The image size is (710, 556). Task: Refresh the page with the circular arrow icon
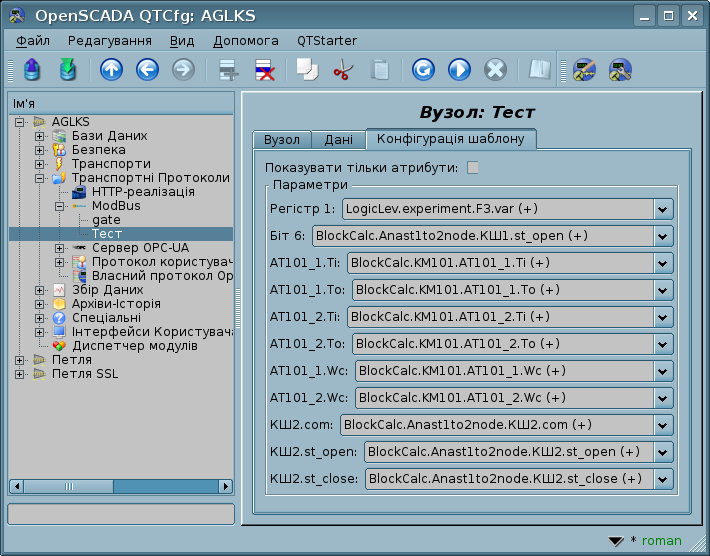point(423,70)
